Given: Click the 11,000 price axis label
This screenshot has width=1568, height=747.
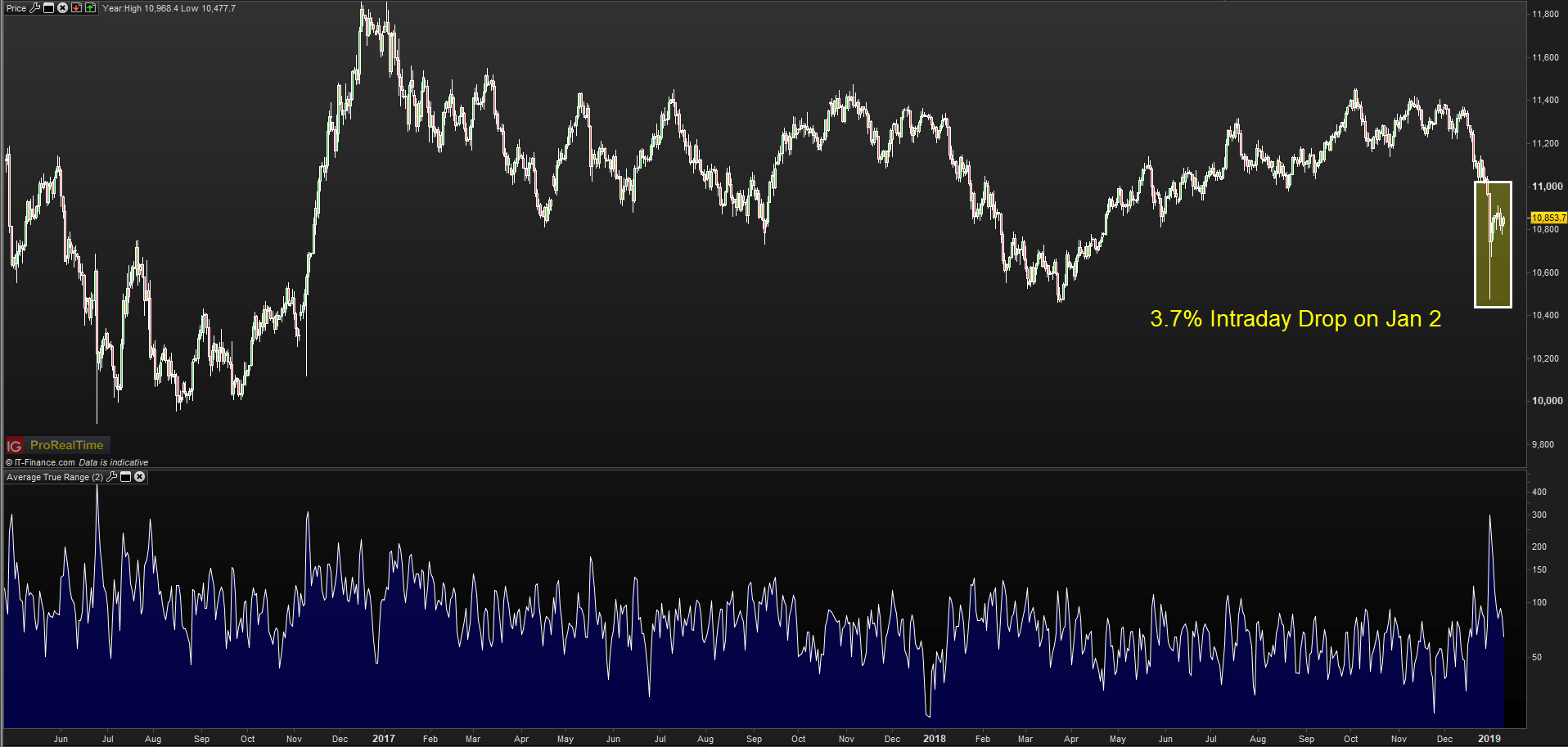Looking at the screenshot, I should coord(1547,187).
